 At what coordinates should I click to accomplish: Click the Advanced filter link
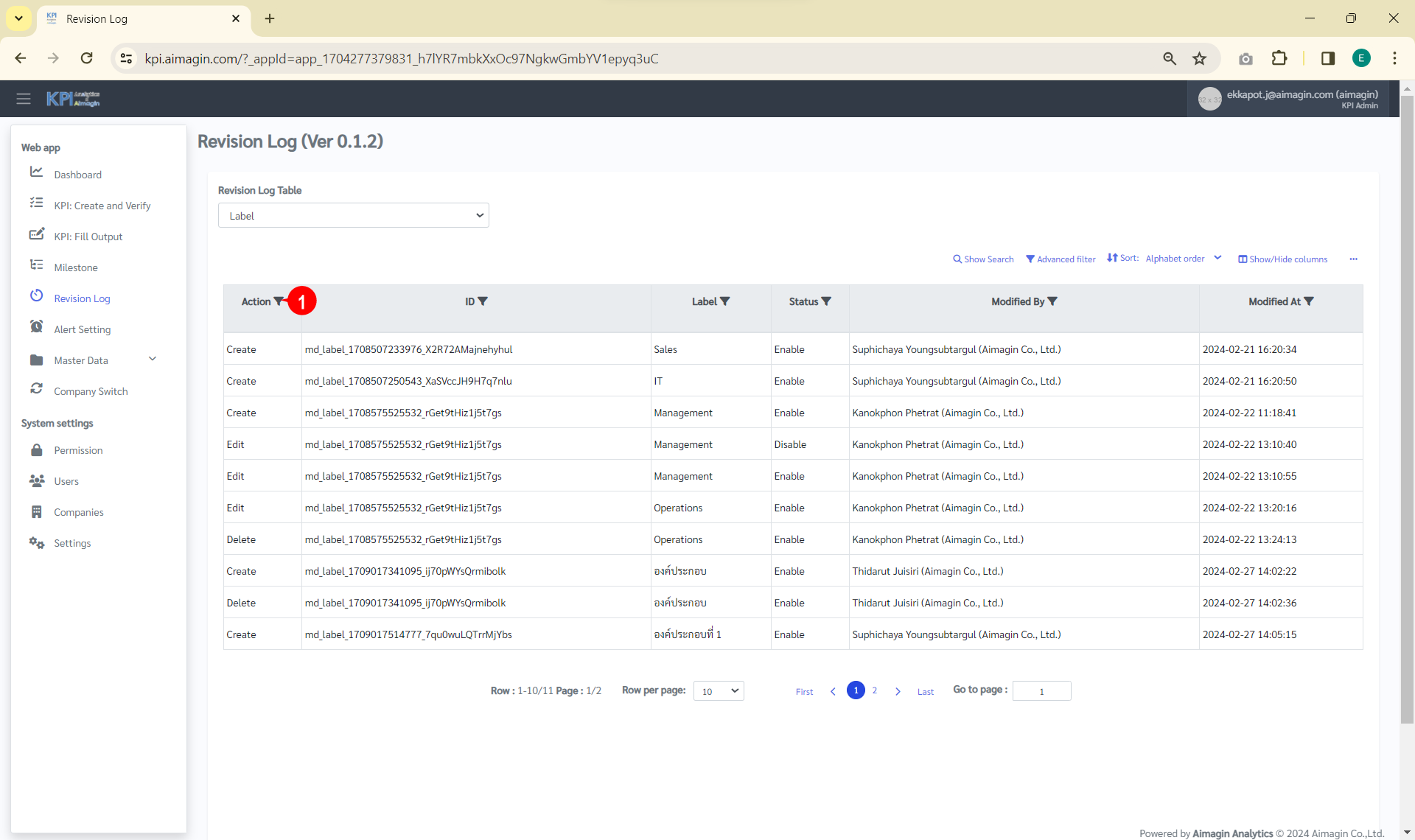[1061, 259]
